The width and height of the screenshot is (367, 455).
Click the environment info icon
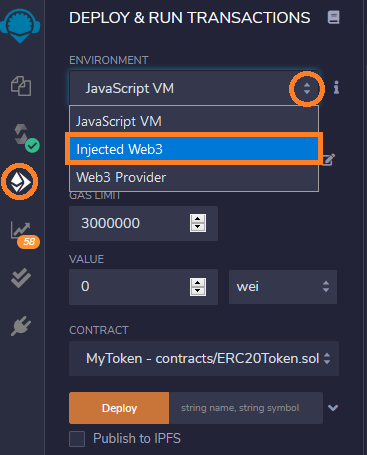pyautogui.click(x=336, y=88)
